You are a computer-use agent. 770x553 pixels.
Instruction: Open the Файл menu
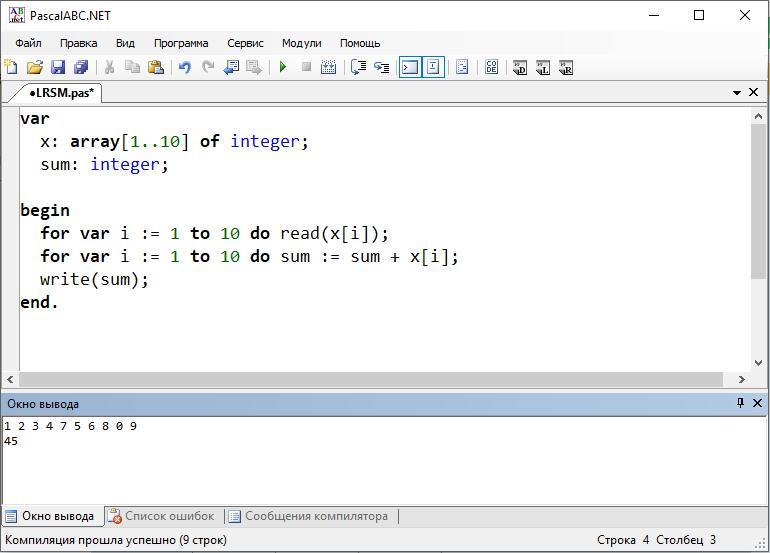(x=28, y=43)
